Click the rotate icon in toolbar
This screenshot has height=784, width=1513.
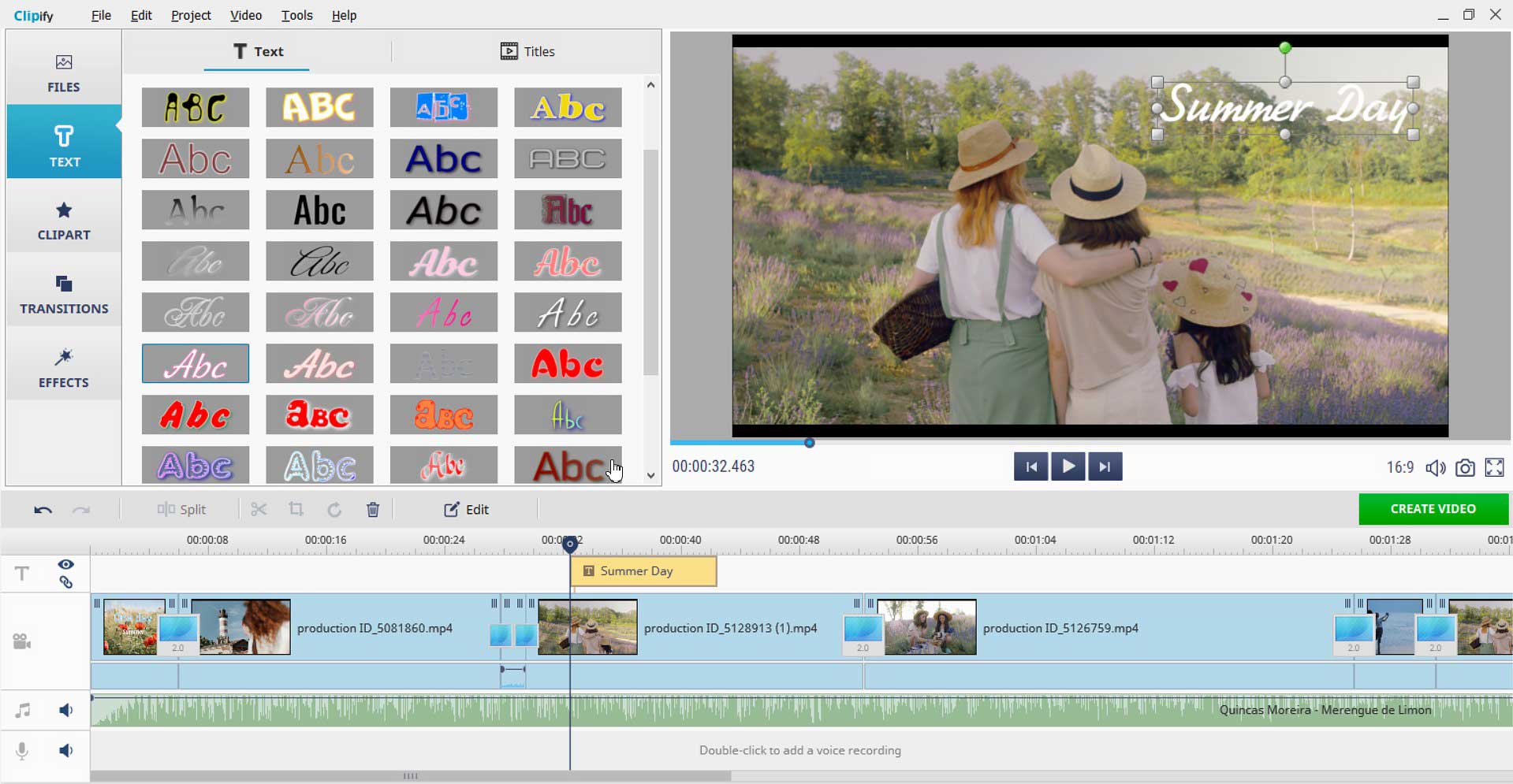coord(334,510)
